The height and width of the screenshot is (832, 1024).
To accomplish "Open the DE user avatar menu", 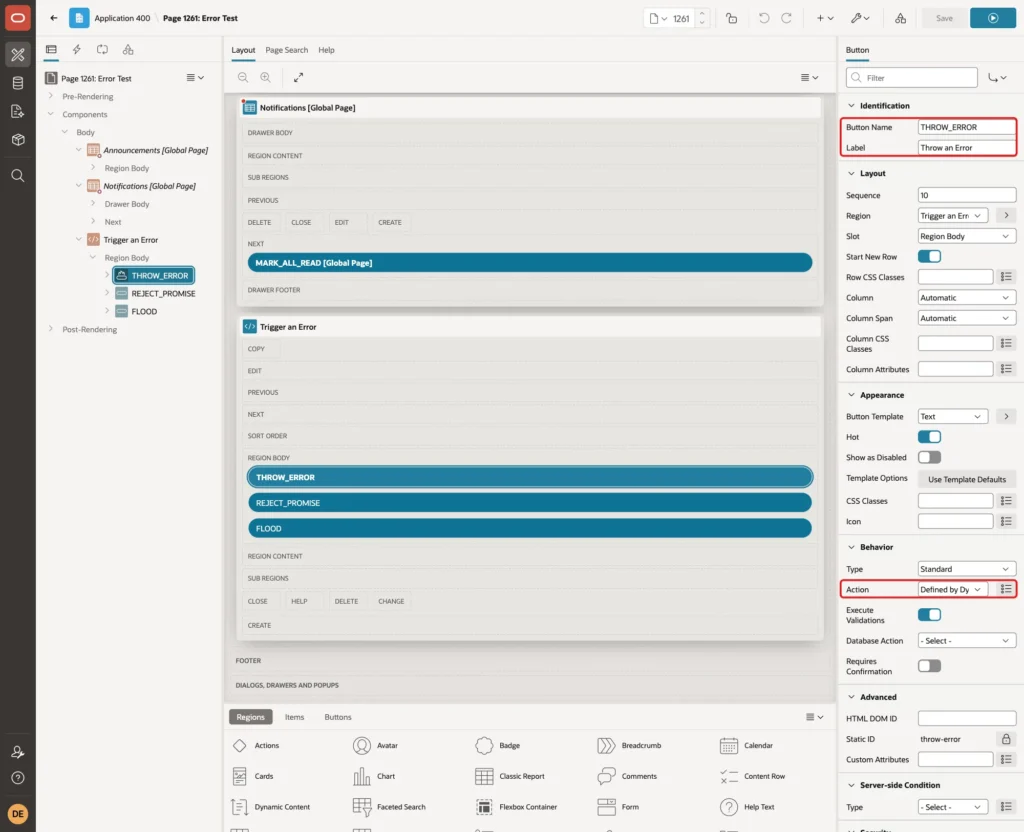I will (18, 814).
